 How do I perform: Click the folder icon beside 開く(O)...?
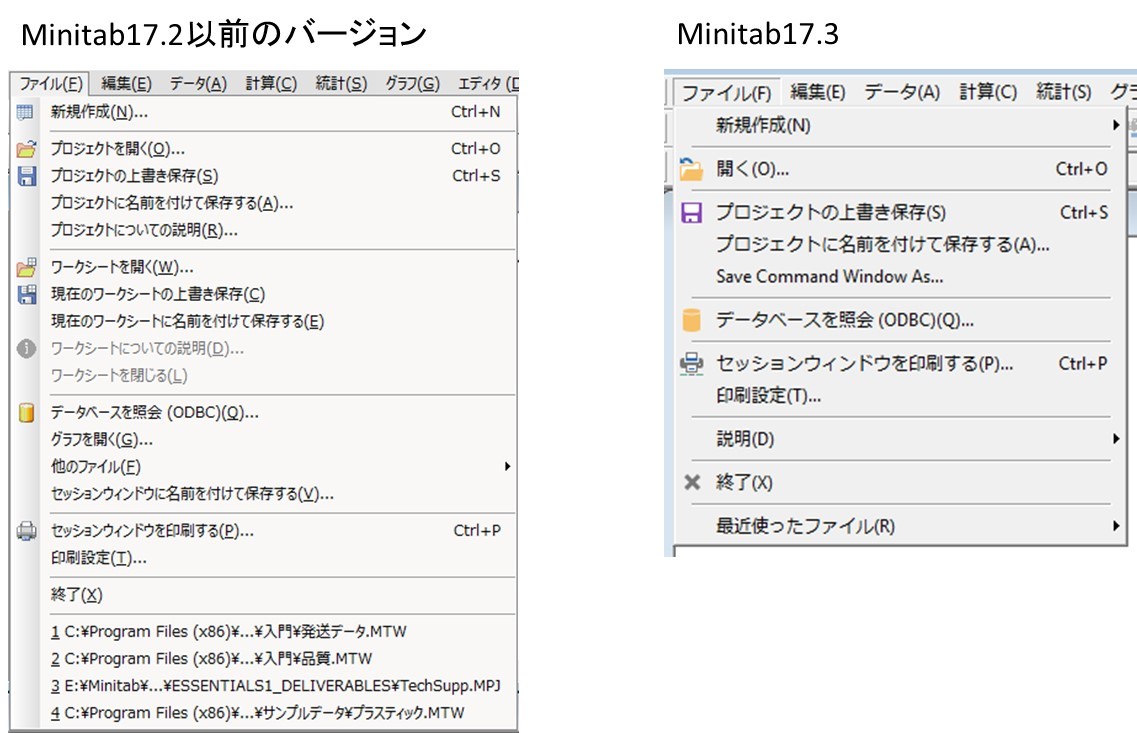pyautogui.click(x=691, y=169)
